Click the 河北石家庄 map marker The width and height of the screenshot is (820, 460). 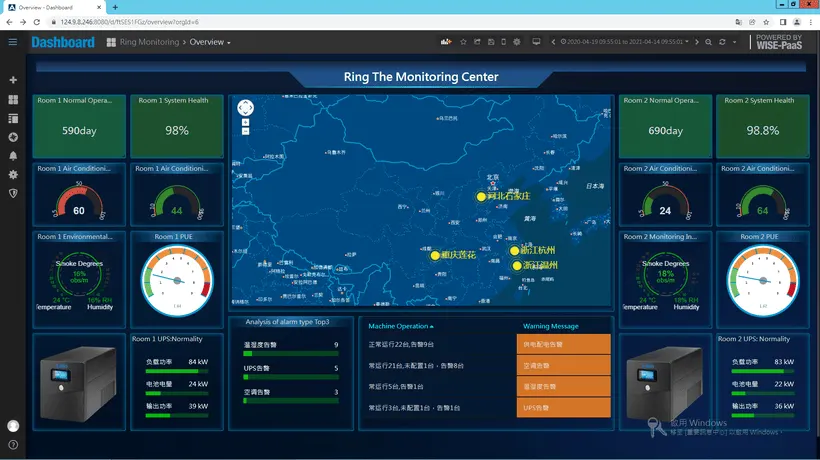tap(481, 197)
